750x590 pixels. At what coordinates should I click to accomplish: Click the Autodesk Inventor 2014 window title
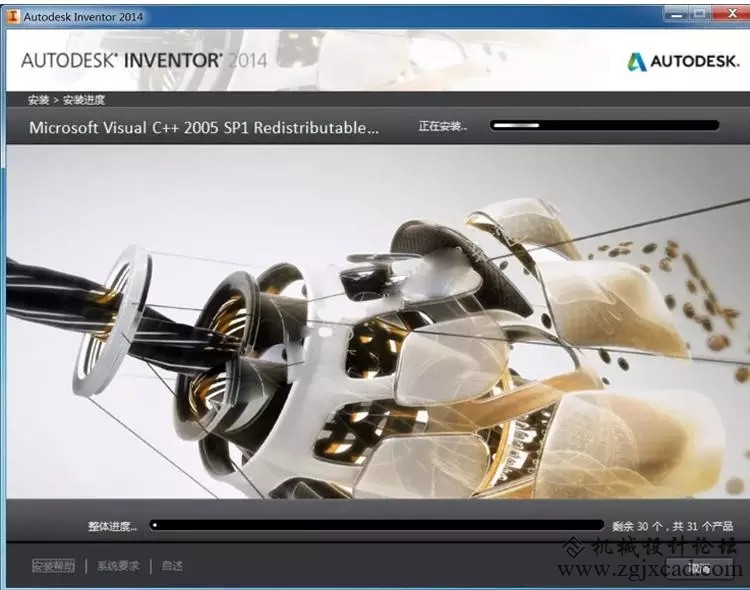[83, 17]
